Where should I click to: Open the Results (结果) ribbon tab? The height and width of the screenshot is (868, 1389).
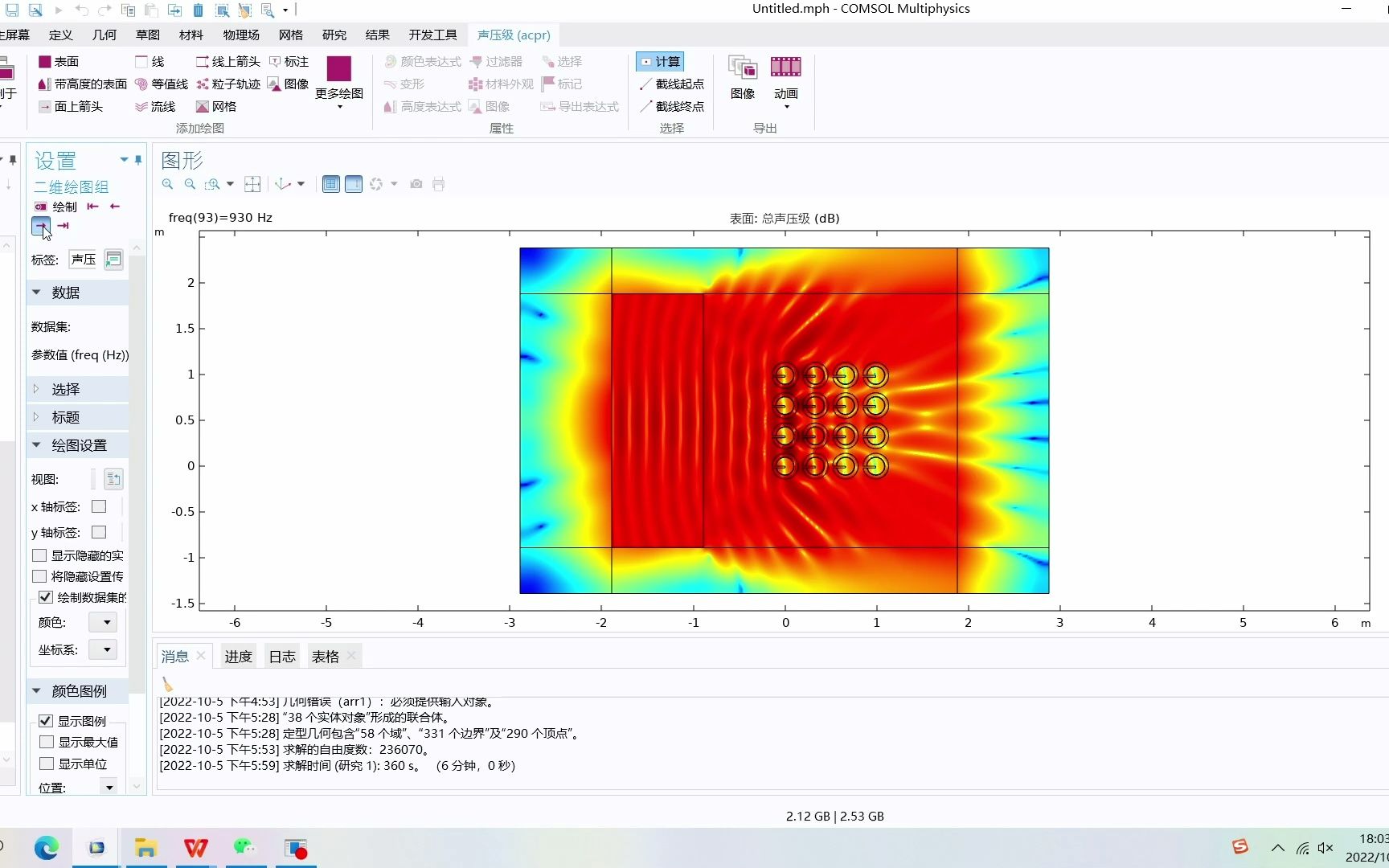pos(377,35)
